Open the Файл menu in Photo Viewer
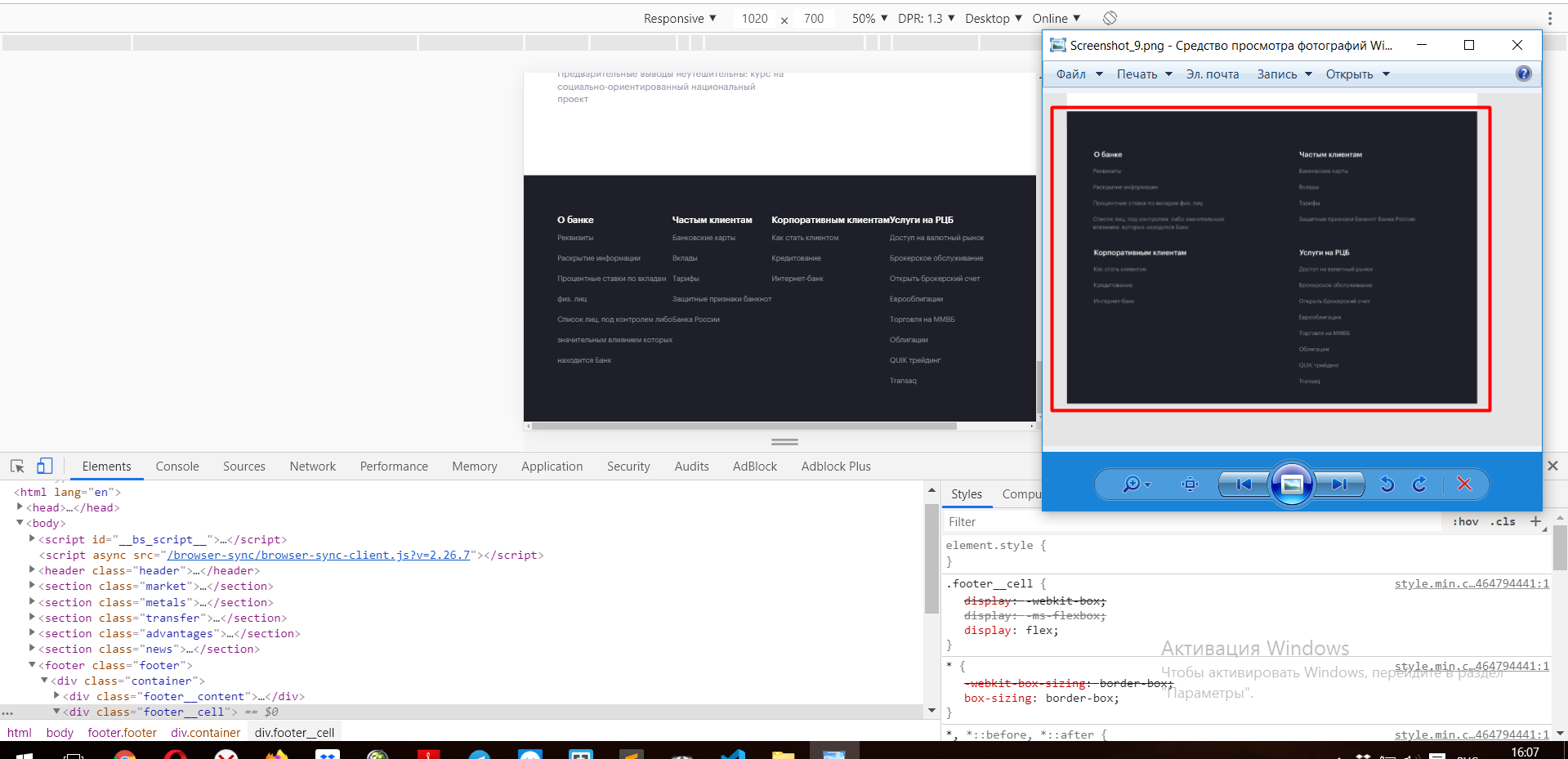 1079,74
